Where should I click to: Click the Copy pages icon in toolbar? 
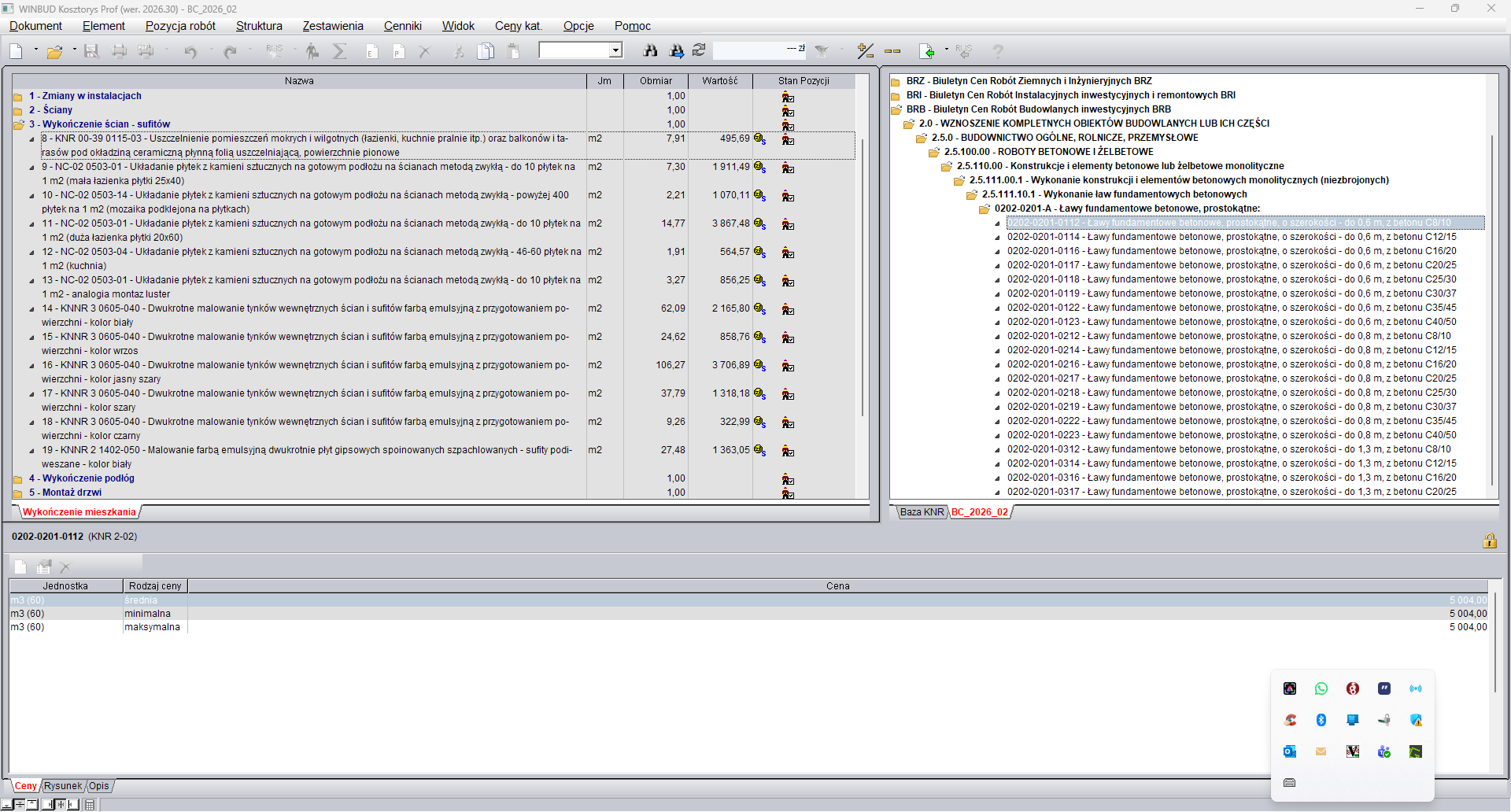point(486,52)
